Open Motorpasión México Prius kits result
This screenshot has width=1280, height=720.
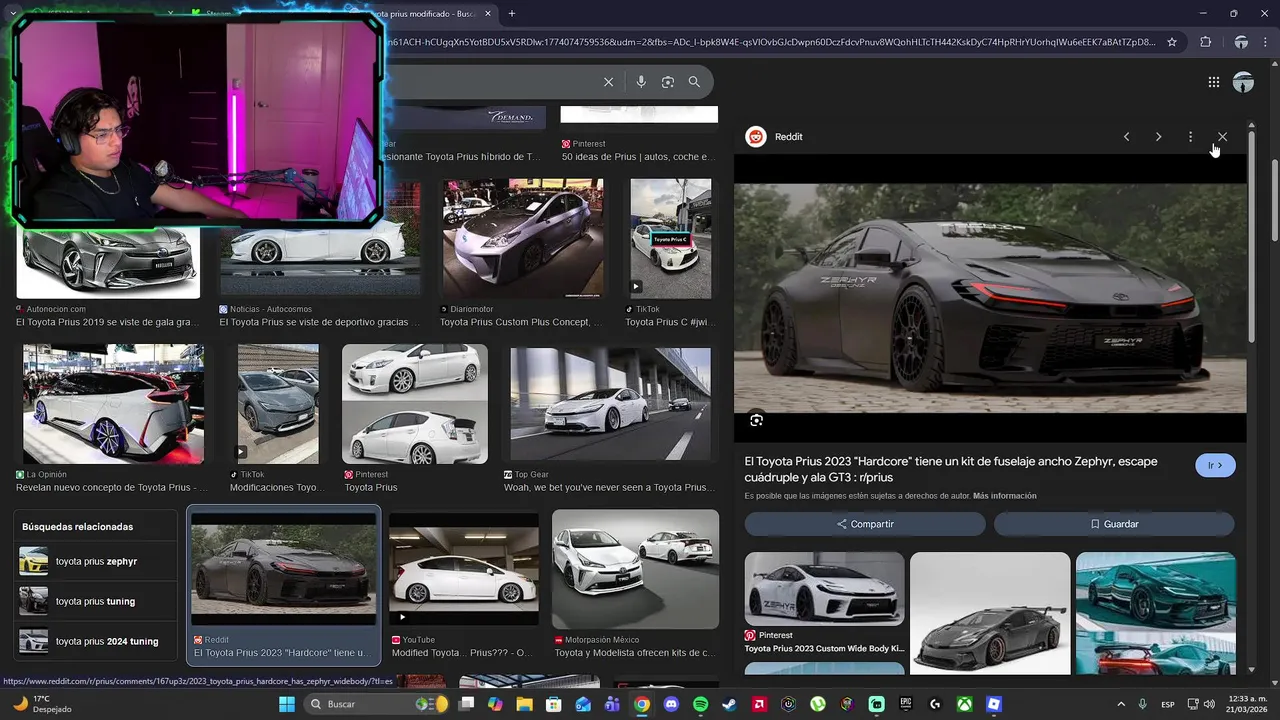[635, 568]
